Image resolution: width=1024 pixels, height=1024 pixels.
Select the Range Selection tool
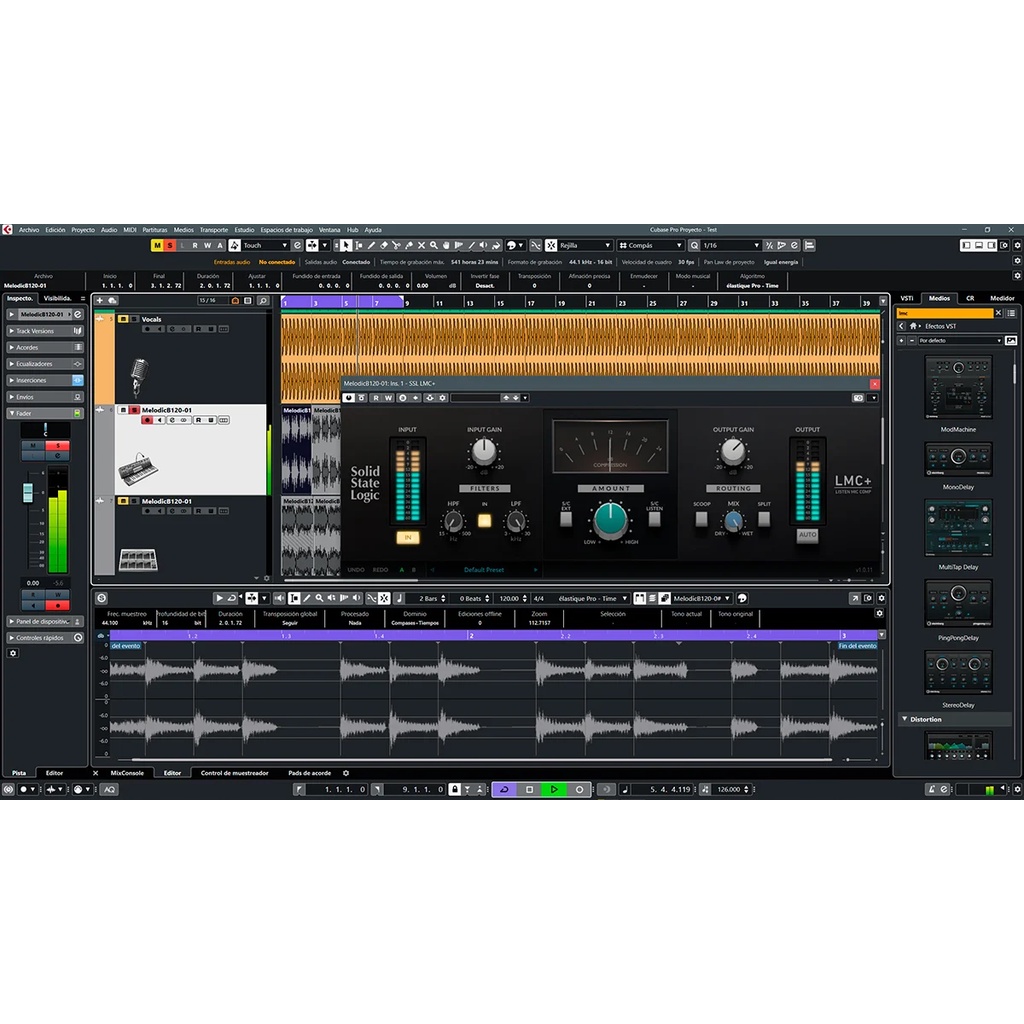point(359,246)
